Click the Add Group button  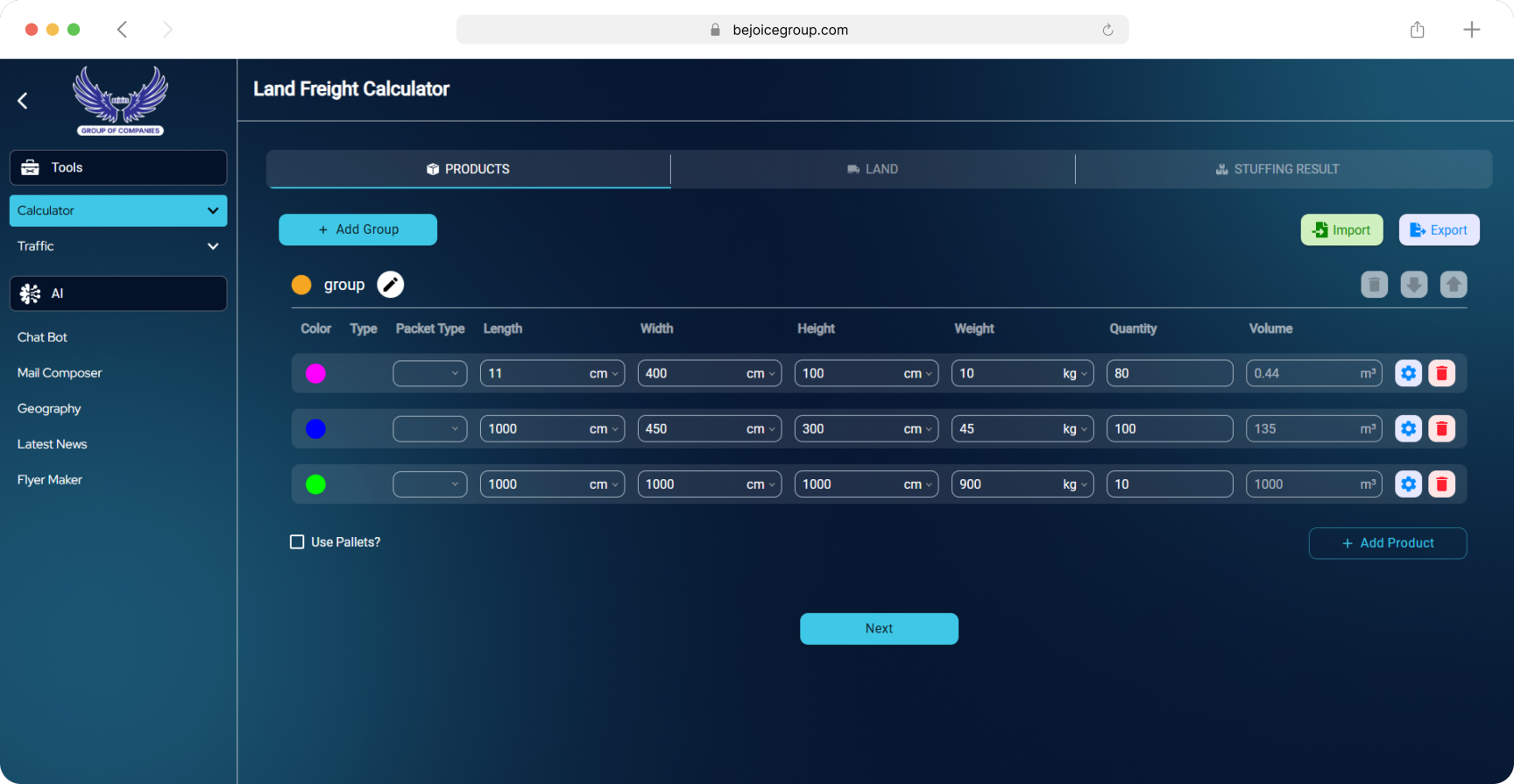coord(357,230)
